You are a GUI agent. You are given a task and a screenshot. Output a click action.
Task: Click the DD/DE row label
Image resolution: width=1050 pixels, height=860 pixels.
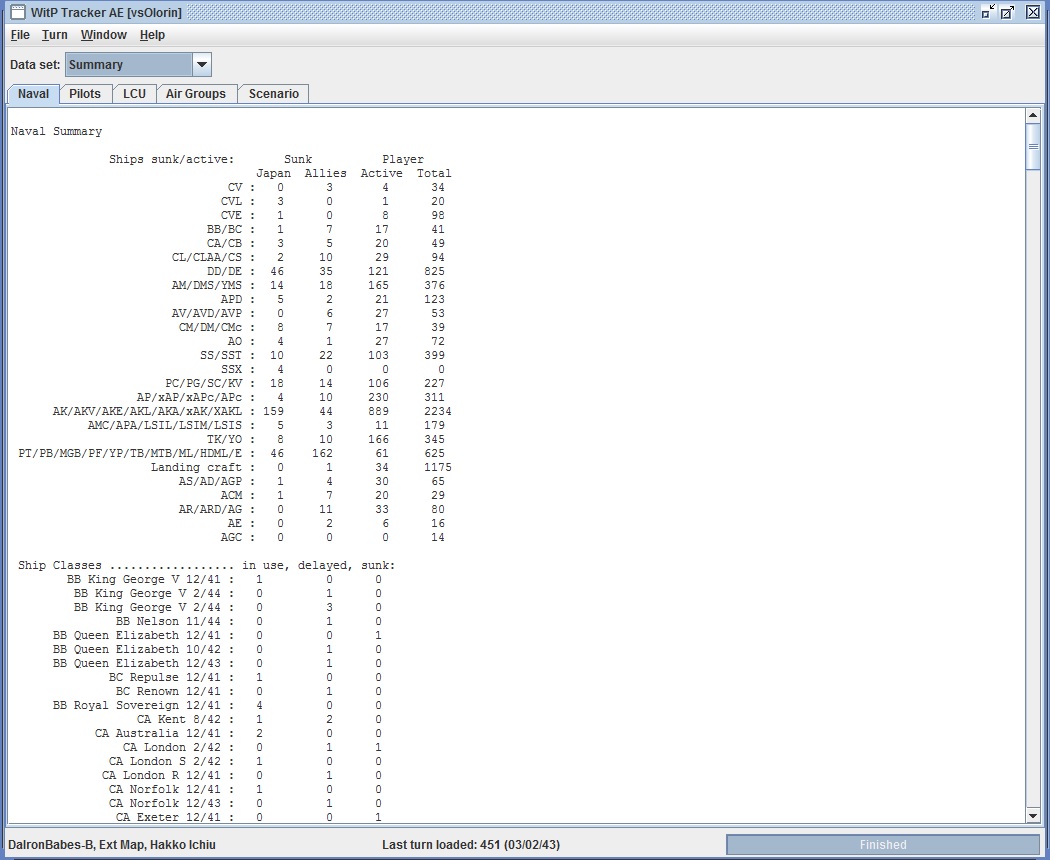[224, 271]
